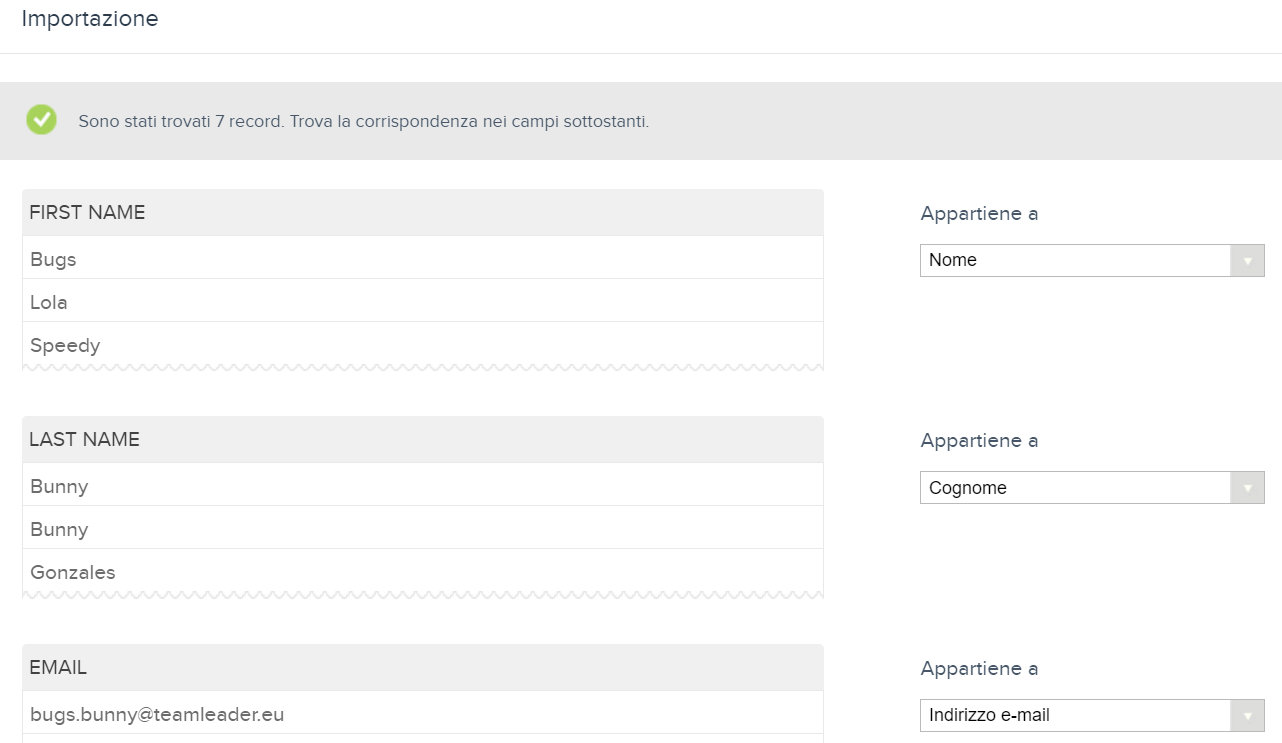Click the arrow on the Nome dropdown
This screenshot has width=1282, height=743.
pos(1247,261)
